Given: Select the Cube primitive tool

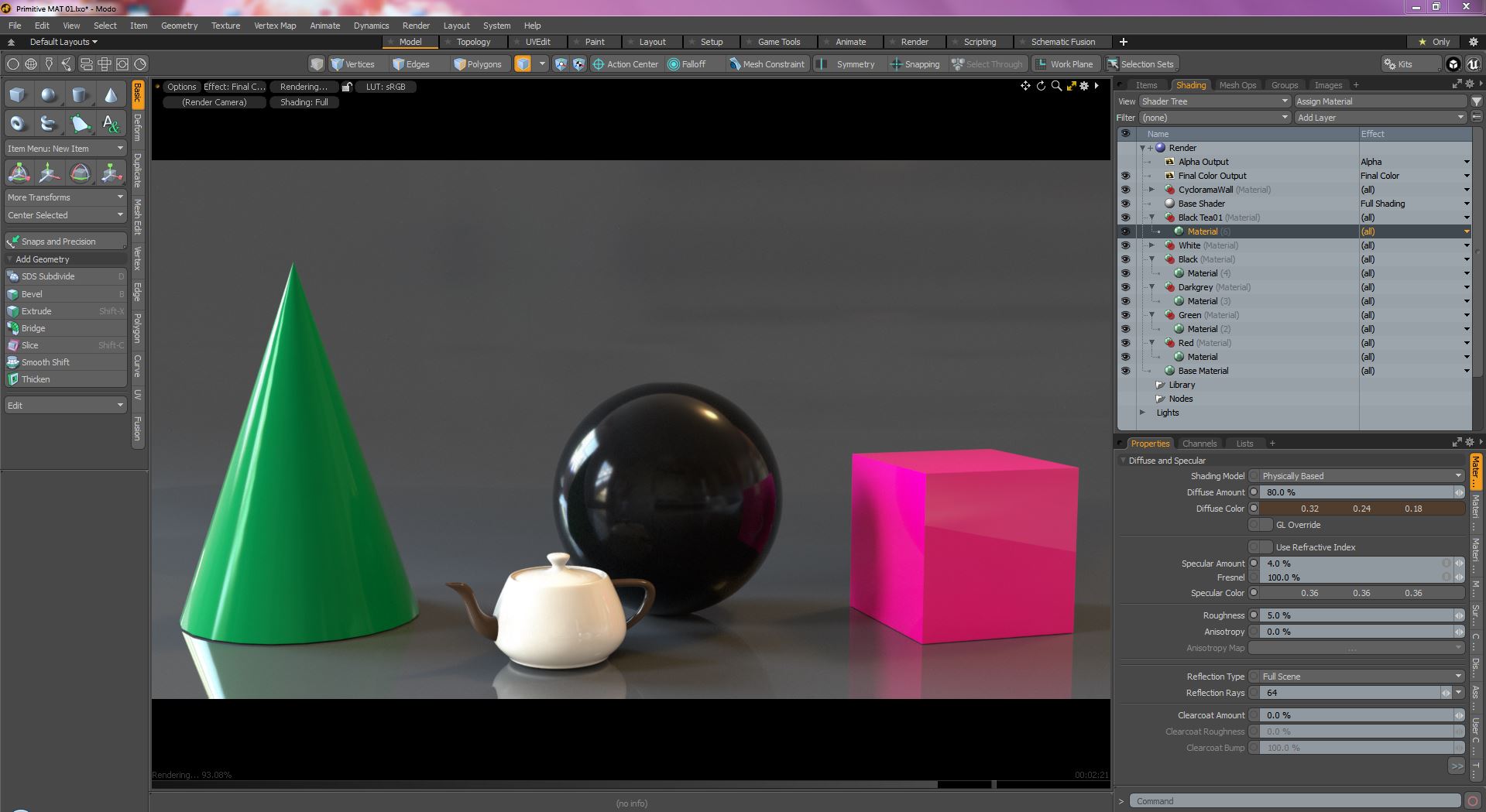Looking at the screenshot, I should [18, 95].
